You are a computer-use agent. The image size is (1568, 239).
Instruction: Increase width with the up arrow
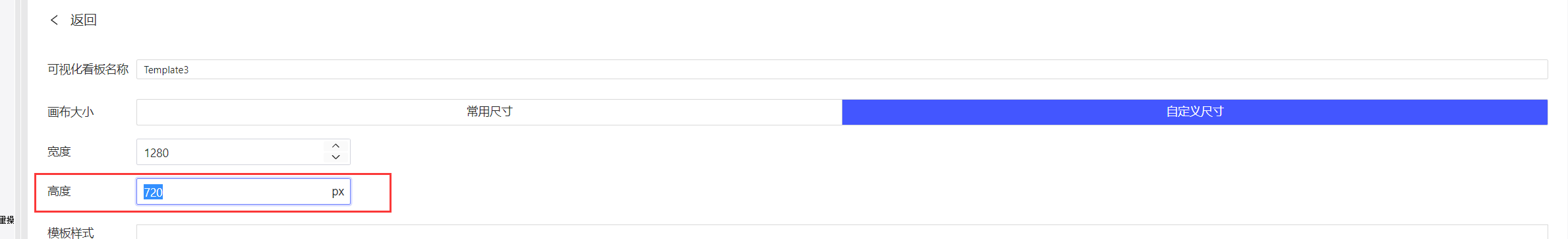[336, 146]
